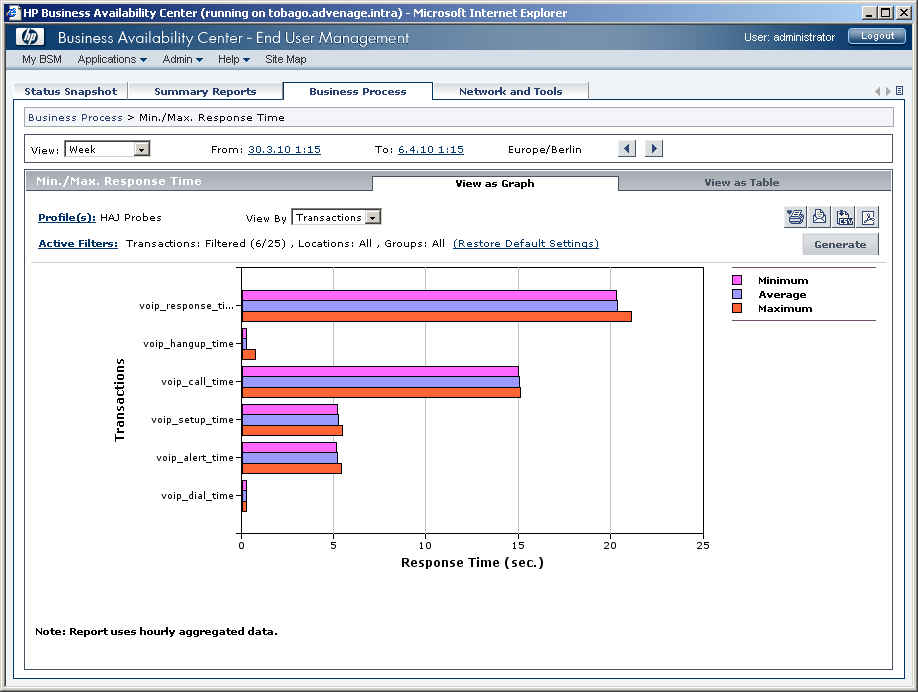
Task: Click the From date 30.3.10 1:15 link
Action: click(x=284, y=149)
